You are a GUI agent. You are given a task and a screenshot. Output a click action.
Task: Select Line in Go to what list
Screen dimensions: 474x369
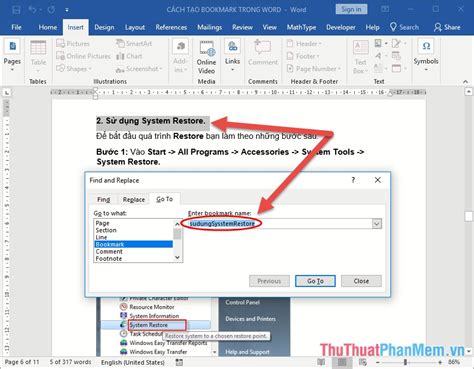click(x=133, y=237)
